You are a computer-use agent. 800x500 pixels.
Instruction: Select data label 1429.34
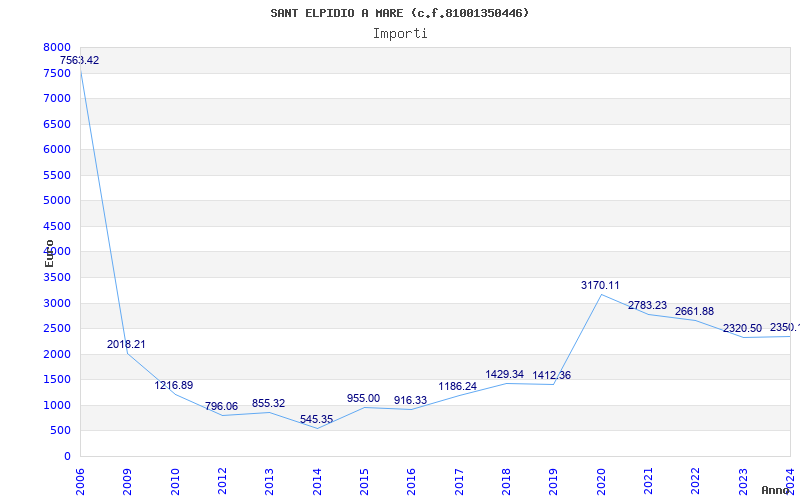tap(505, 374)
